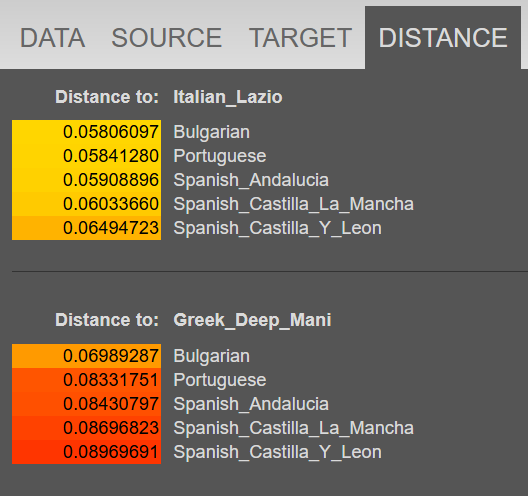The image size is (528, 496).
Task: Open the SOURCE tab
Action: pyautogui.click(x=167, y=38)
